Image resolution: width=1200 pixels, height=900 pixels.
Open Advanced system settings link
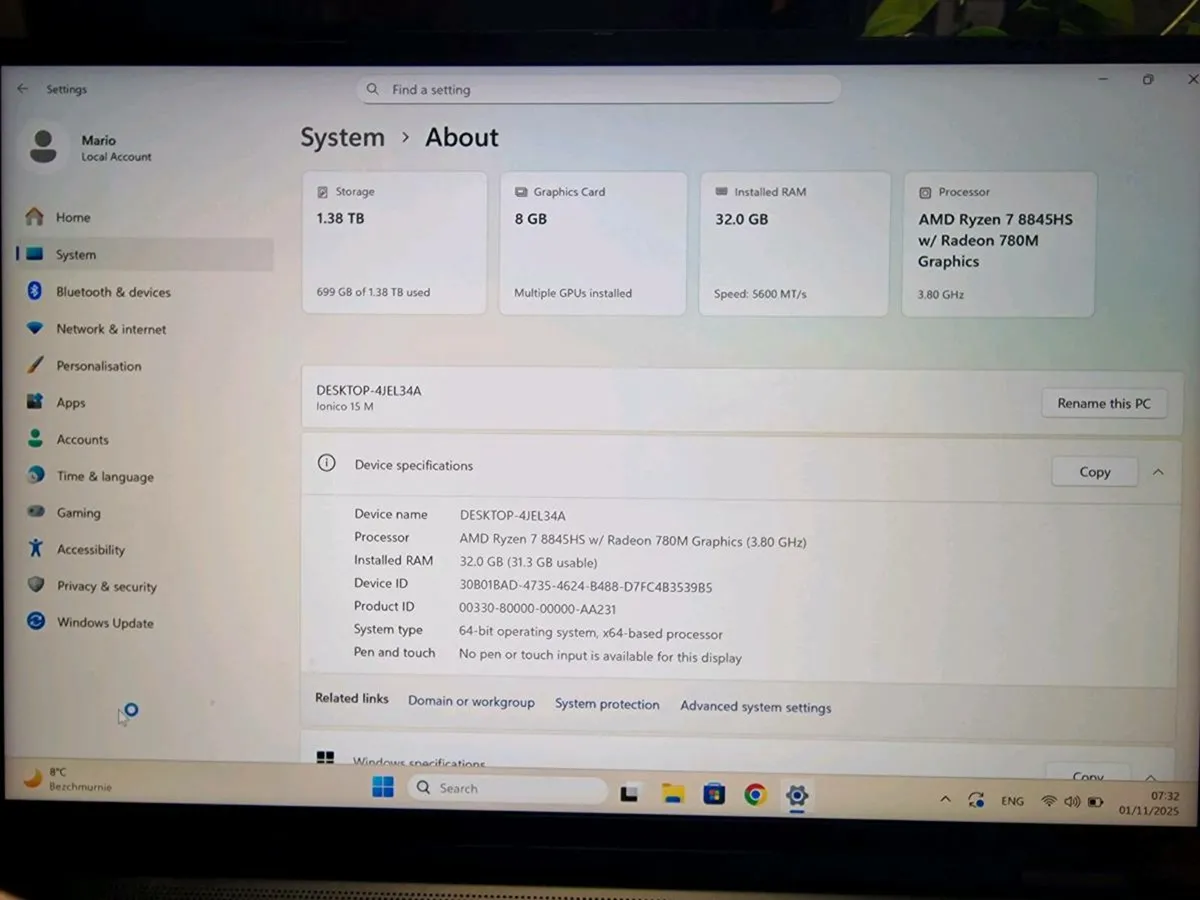[x=755, y=706]
